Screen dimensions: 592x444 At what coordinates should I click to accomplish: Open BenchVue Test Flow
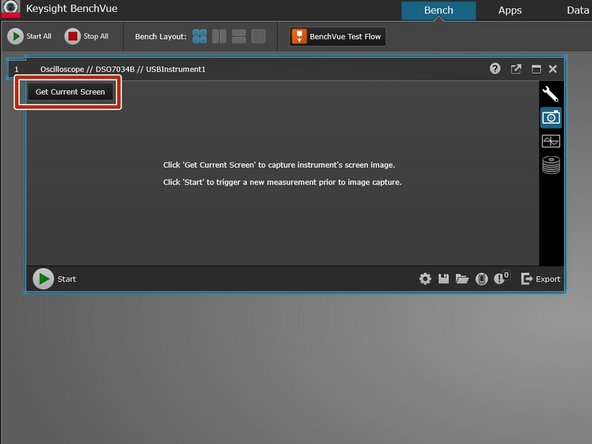coord(338,37)
